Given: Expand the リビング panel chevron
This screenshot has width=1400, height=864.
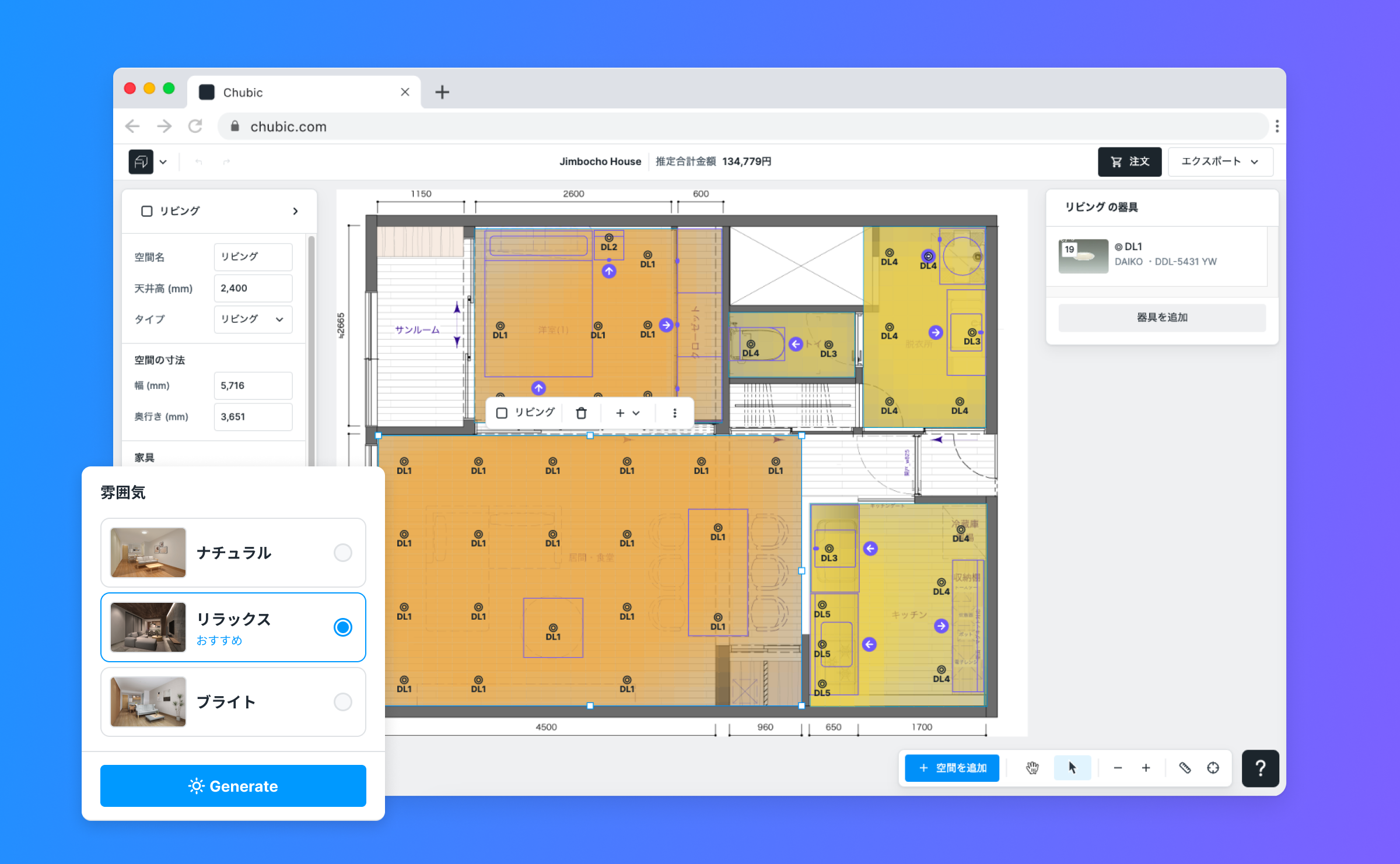Looking at the screenshot, I should coord(295,211).
